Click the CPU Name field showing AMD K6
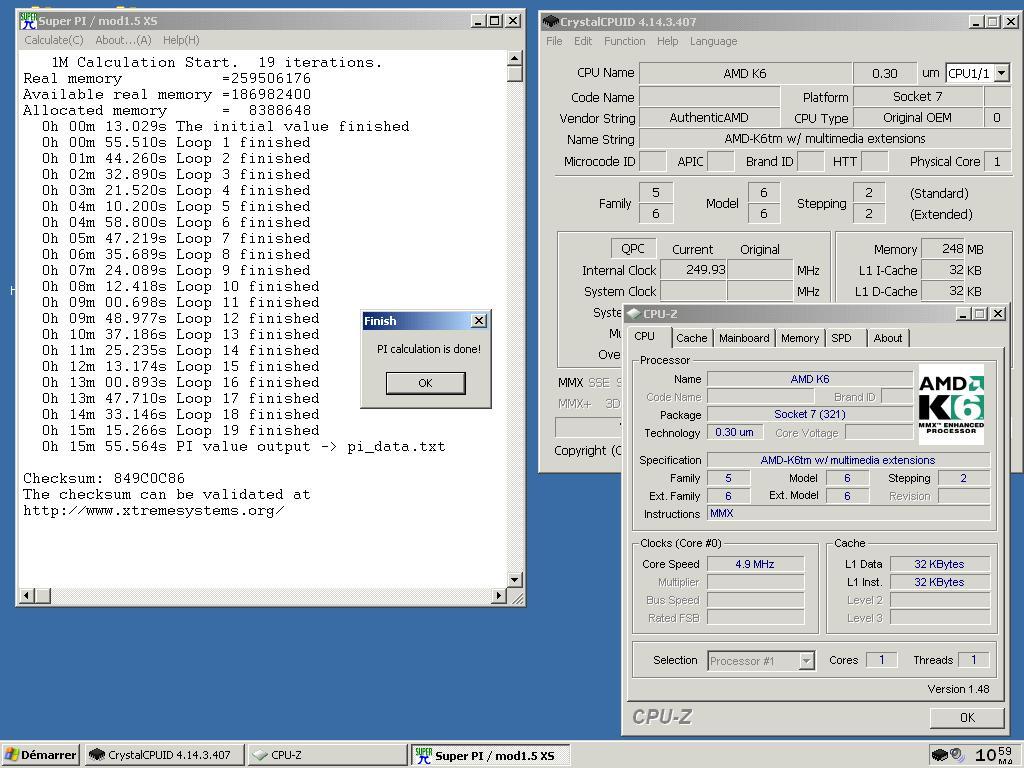The height and width of the screenshot is (768, 1024). click(x=744, y=73)
